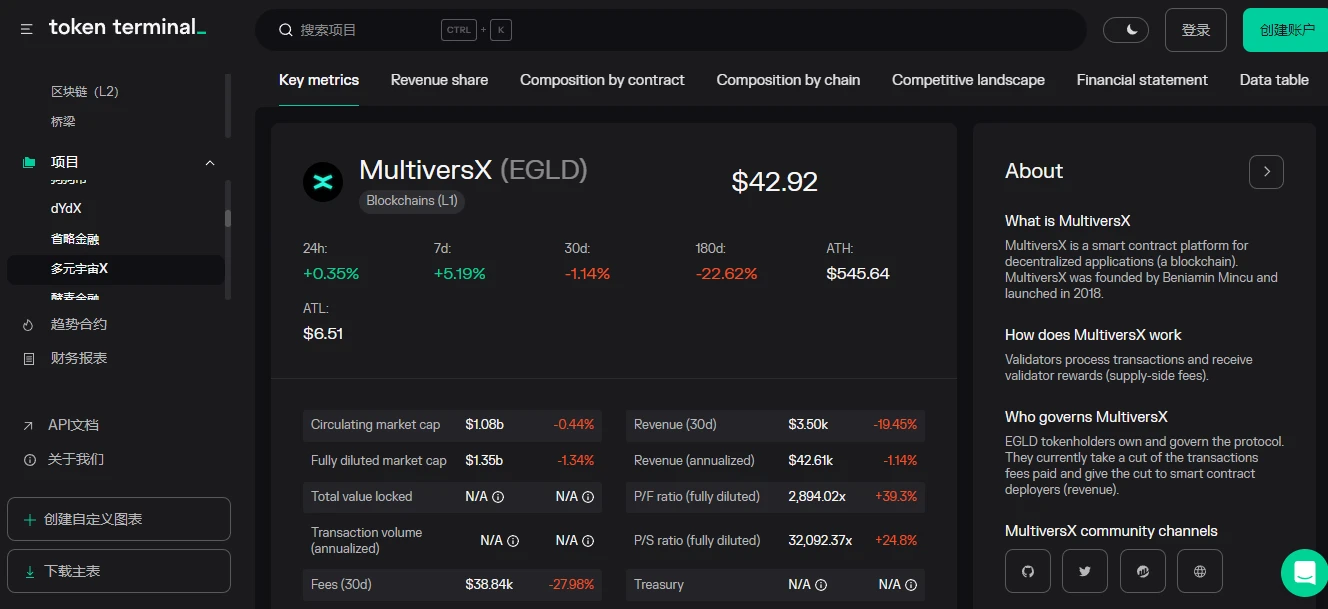Click the 关于我们 info icon
Viewport: 1328px width, 609px height.
28,460
